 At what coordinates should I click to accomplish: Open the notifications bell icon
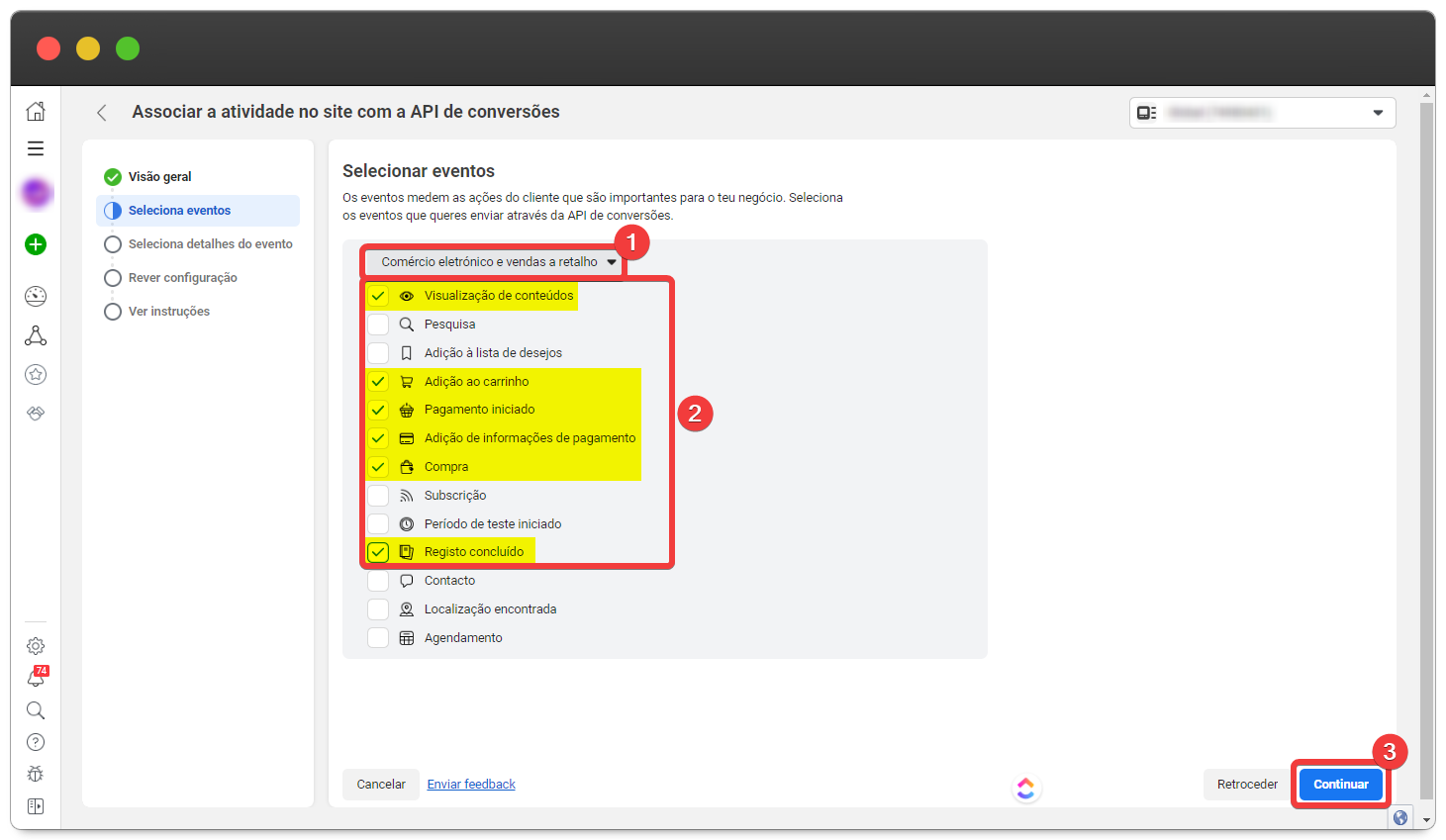point(36,678)
